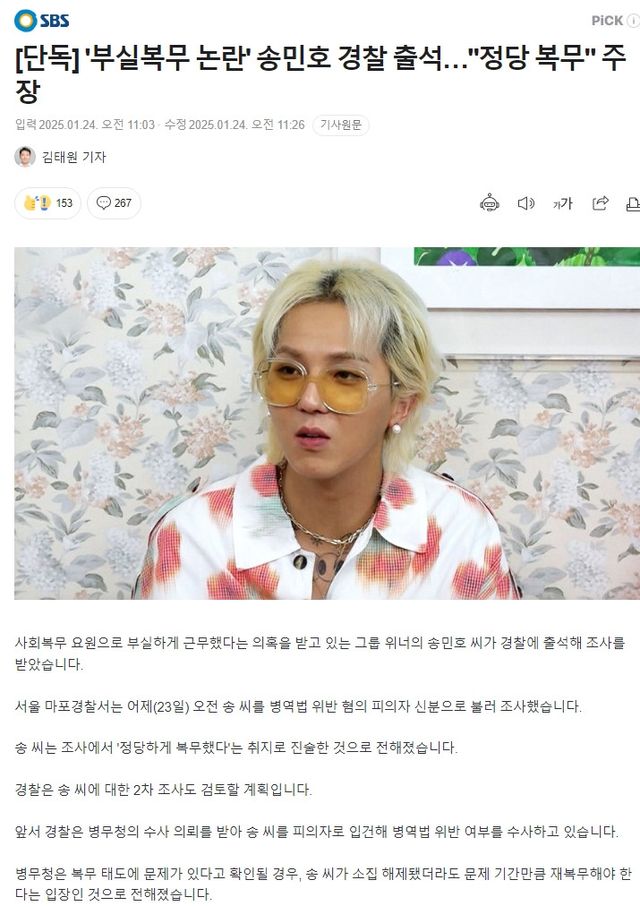Open font size 가가 setting
The height and width of the screenshot is (907, 640).
[x=562, y=203]
